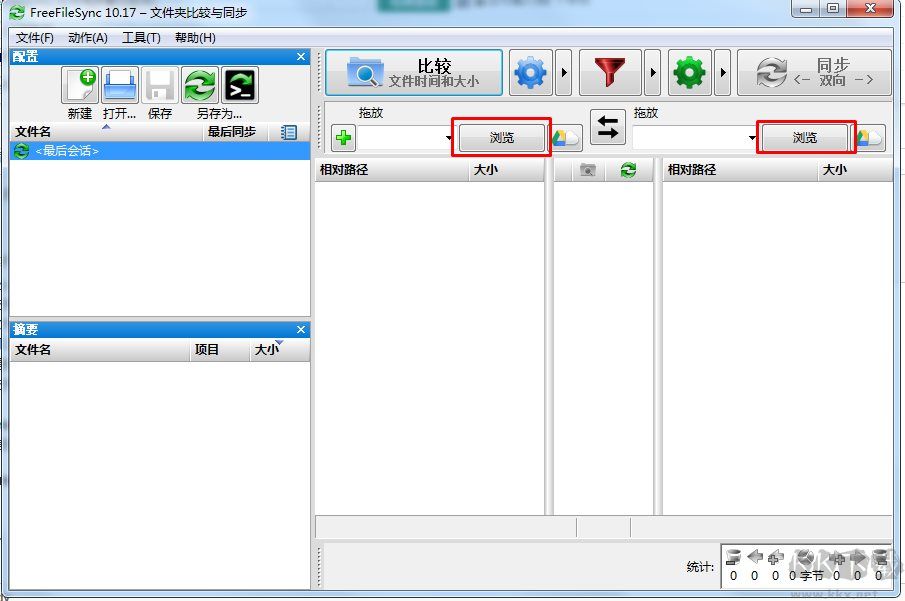Click the category camera icon column header
905x601 pixels.
coord(588,170)
